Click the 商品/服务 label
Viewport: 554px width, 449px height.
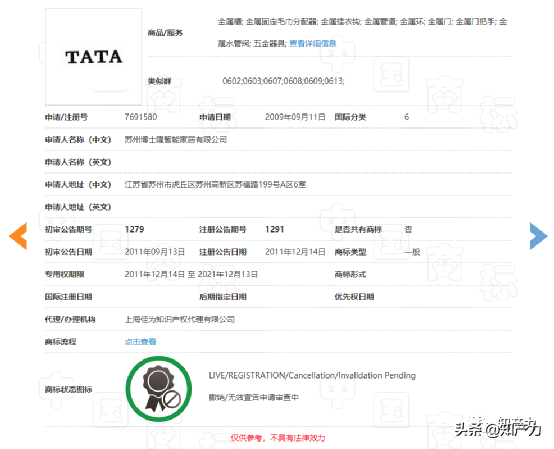tap(165, 33)
